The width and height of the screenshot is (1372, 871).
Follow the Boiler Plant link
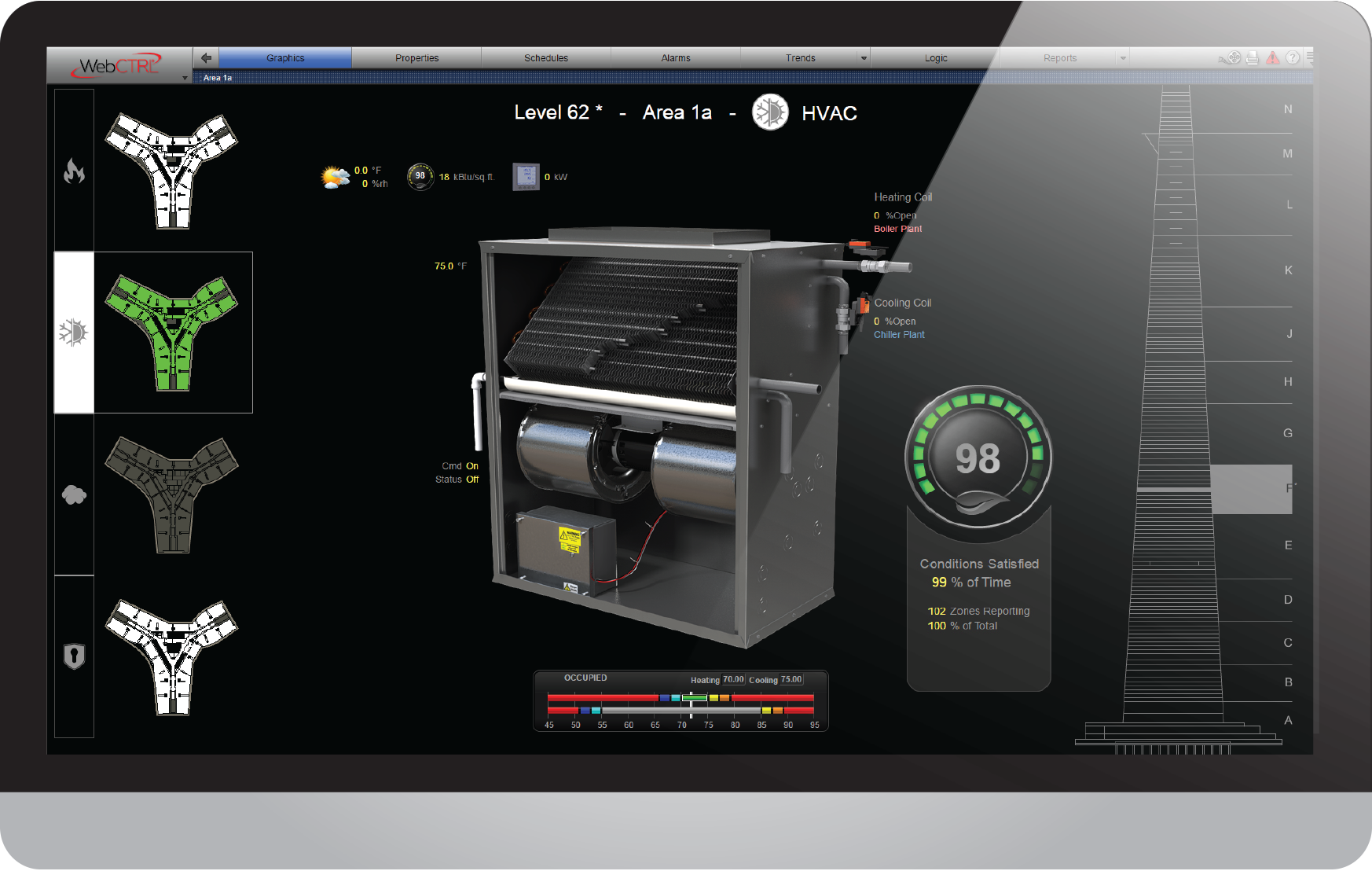897,229
